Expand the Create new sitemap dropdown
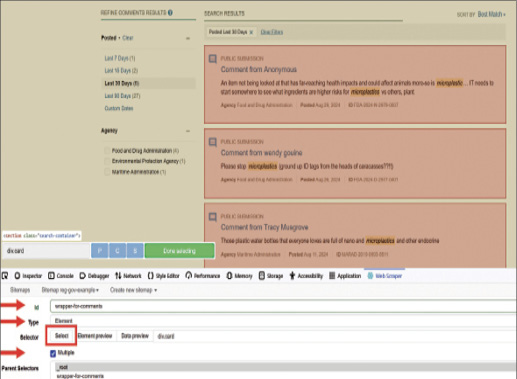This screenshot has width=517, height=379. coord(133,290)
